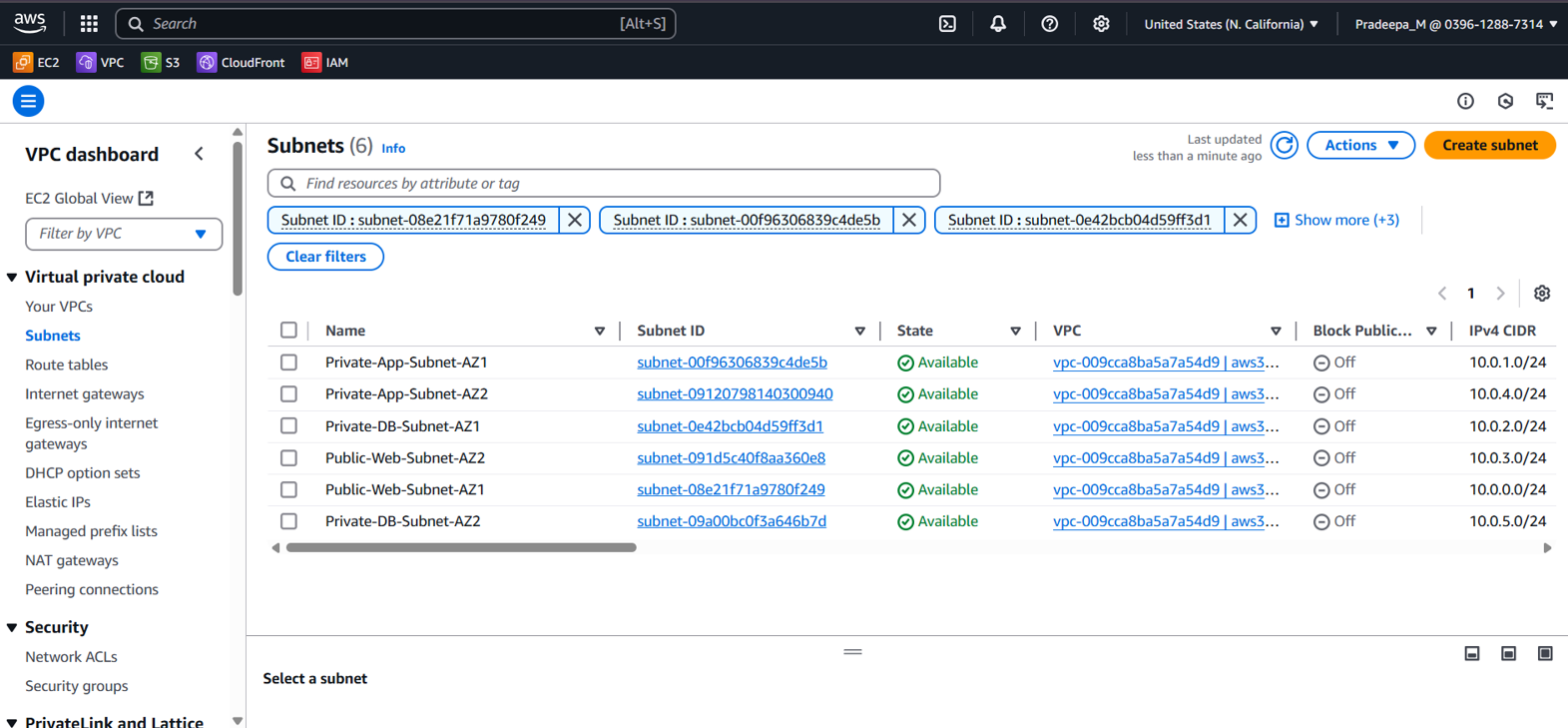Check the Public-Web-Subnet-AZ1 row
Viewport: 1568px width, 728px height.
point(288,490)
